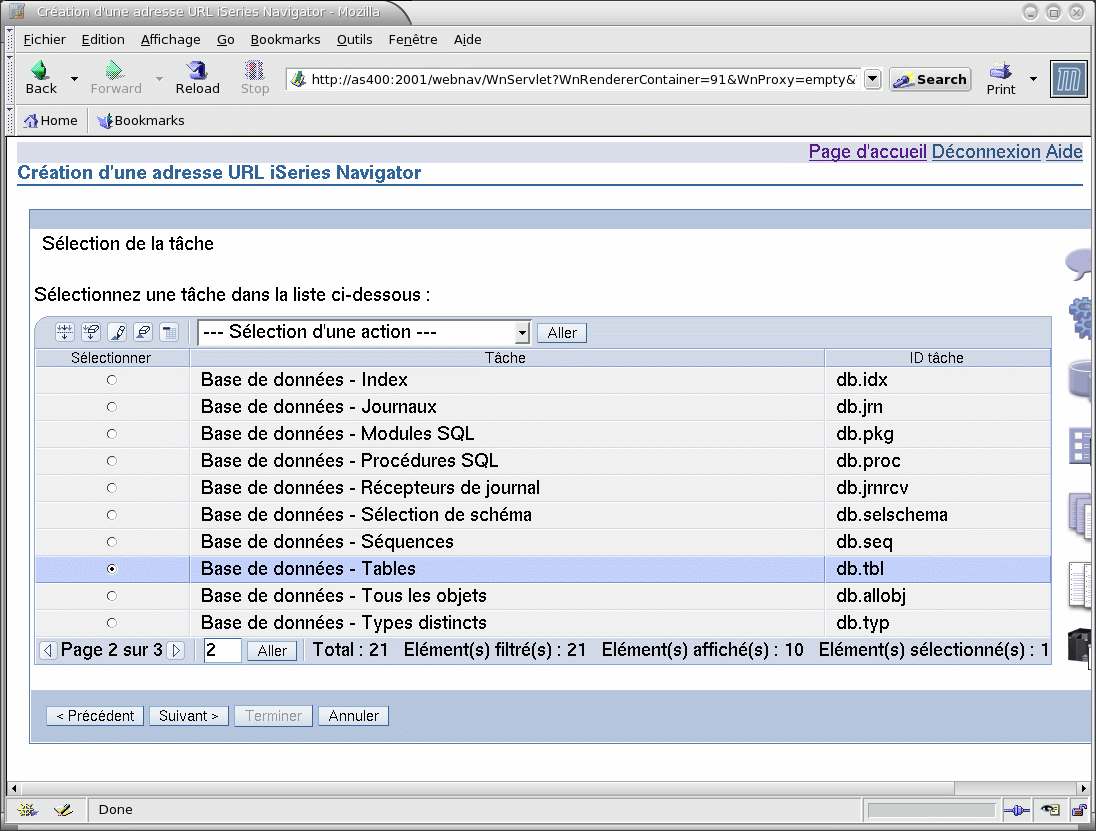Click the Annuler button
1096x831 pixels.
point(353,716)
